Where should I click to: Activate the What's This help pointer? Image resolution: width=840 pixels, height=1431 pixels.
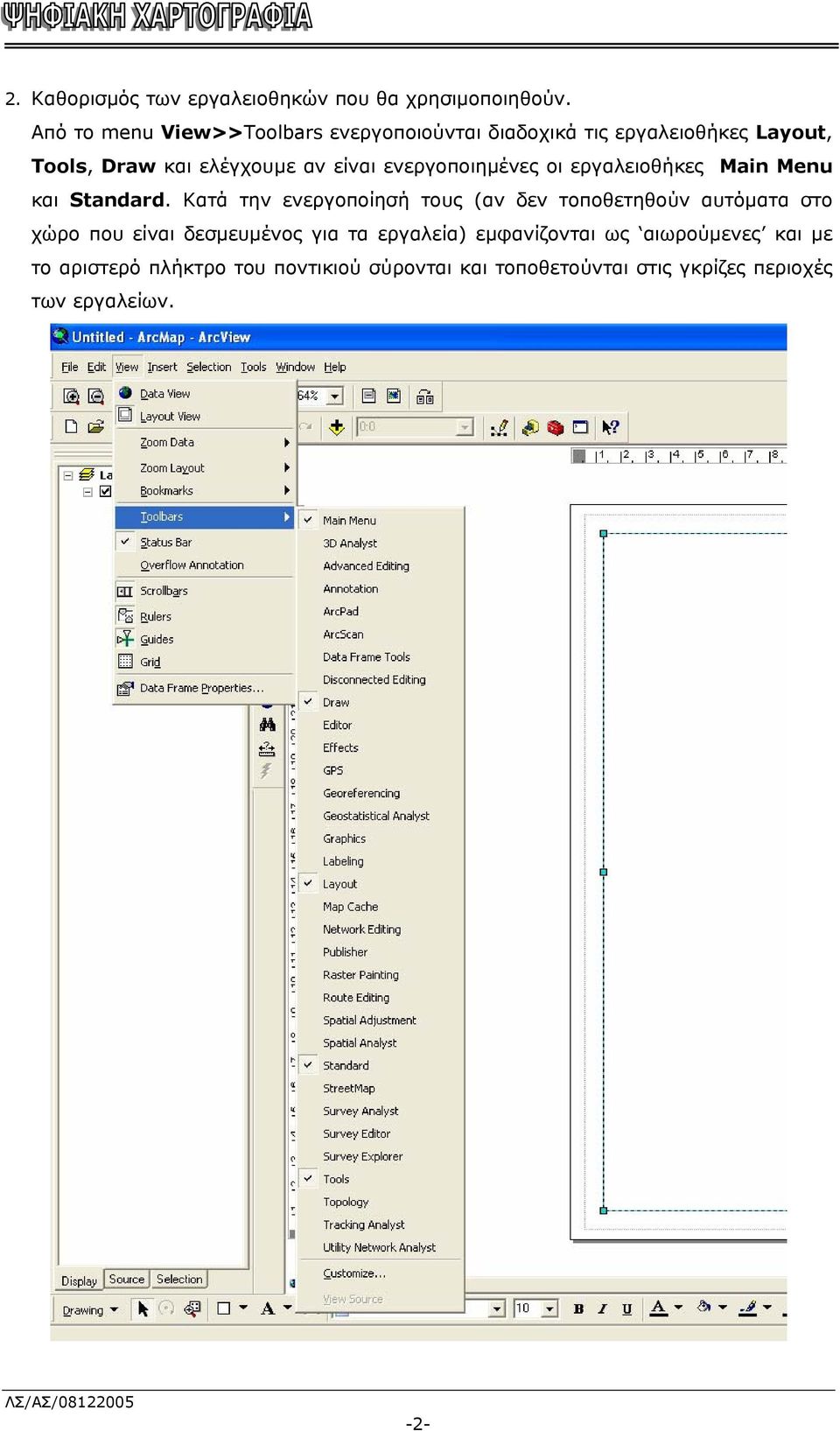point(610,427)
